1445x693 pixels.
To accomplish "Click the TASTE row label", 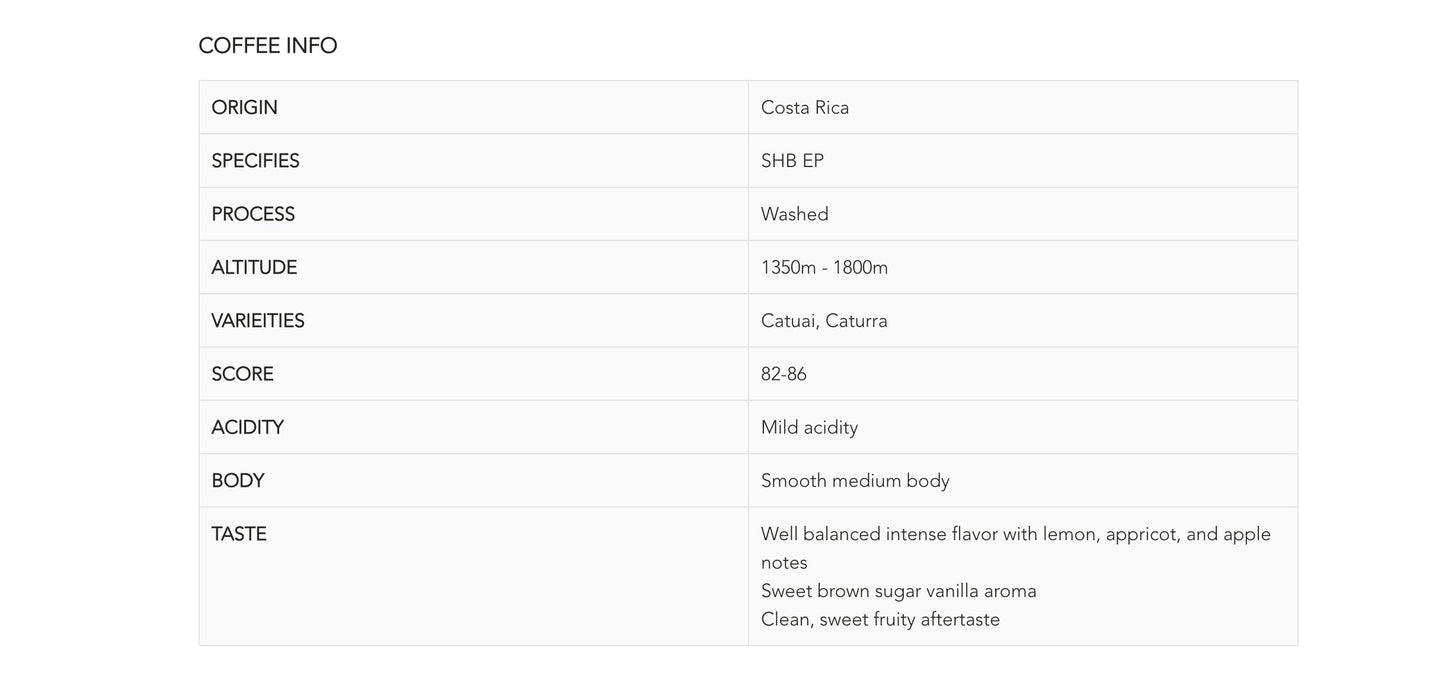I will coord(239,534).
